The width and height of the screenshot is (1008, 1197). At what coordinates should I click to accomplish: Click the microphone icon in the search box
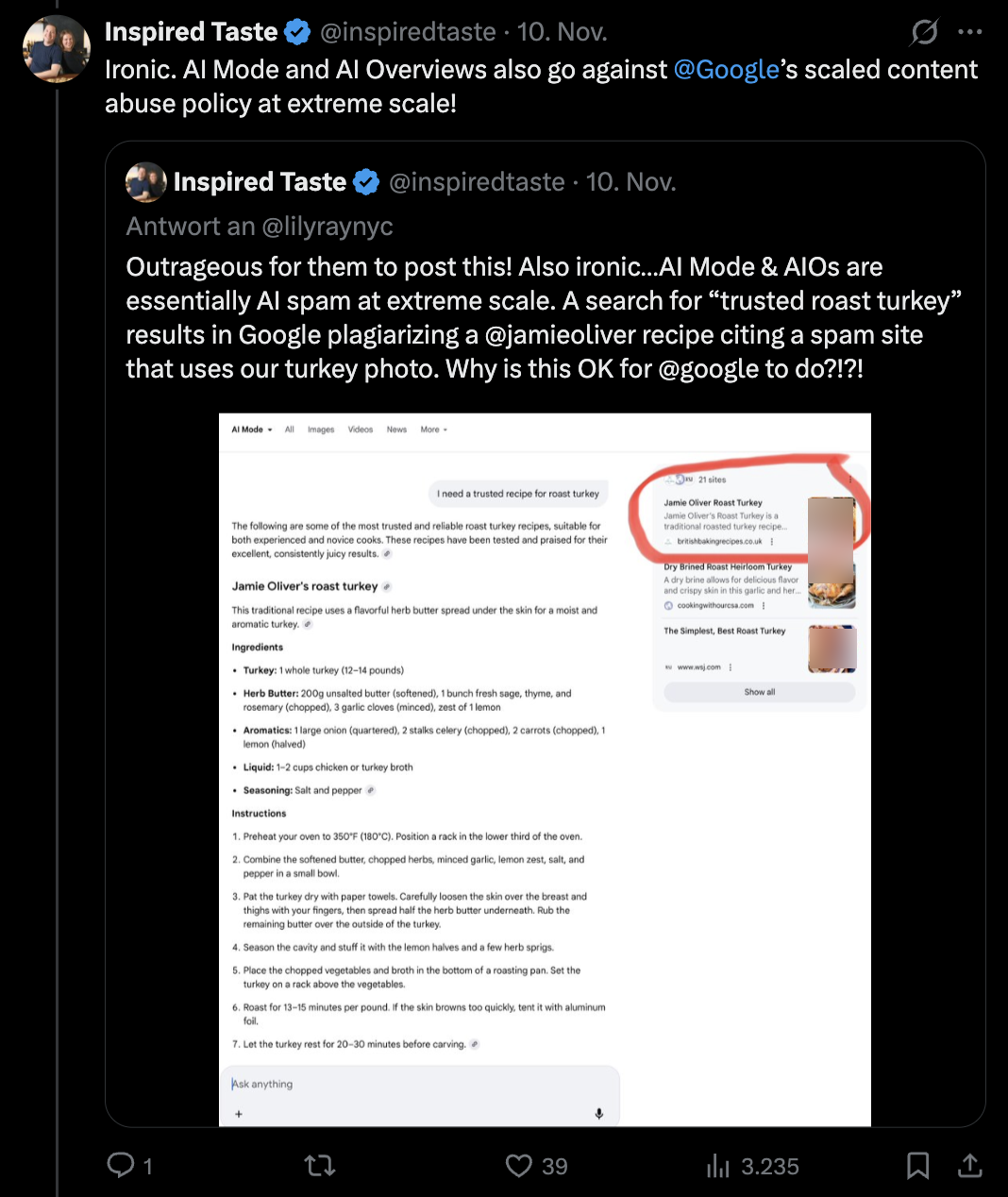point(598,1114)
